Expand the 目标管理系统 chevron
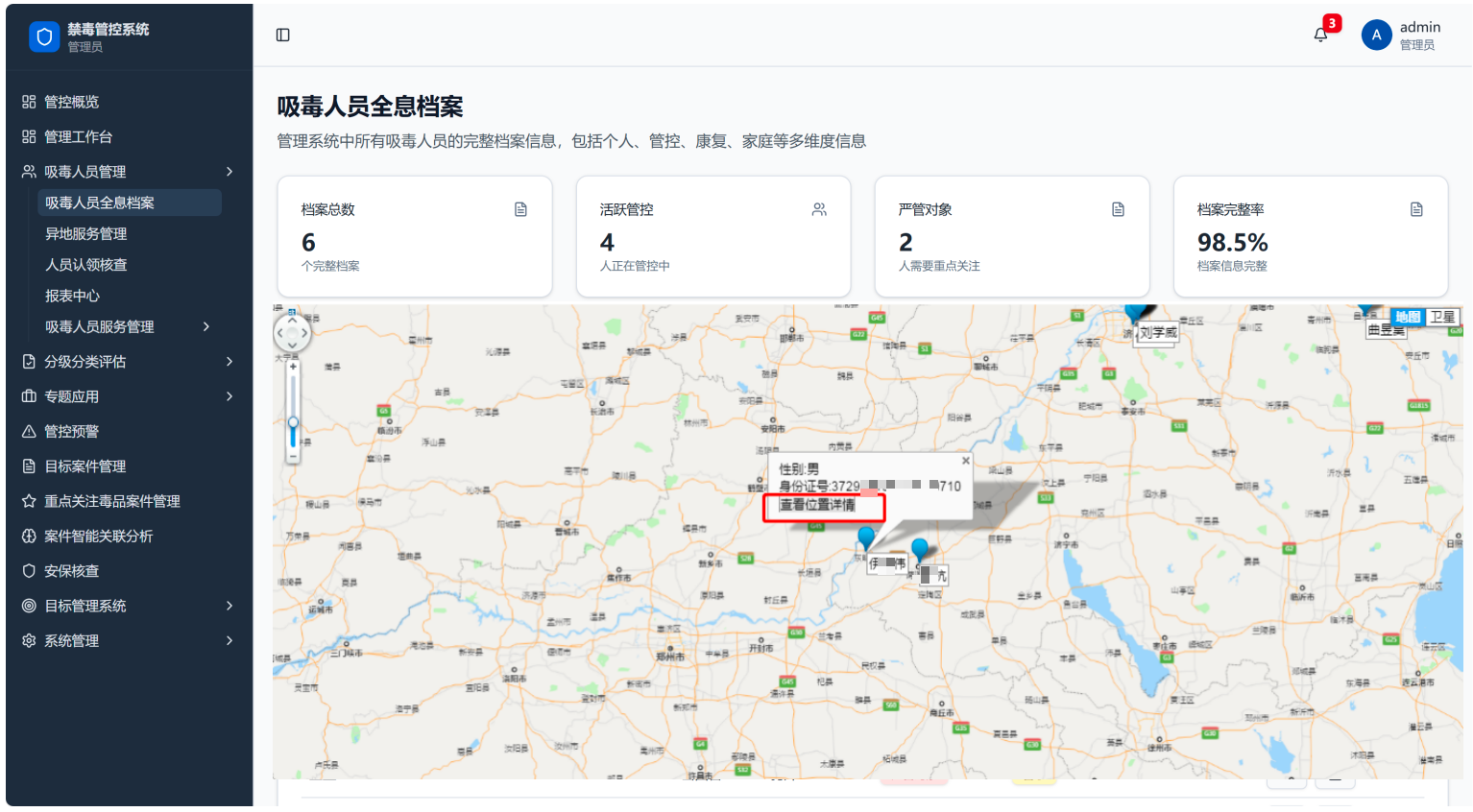Screen dimensions: 1473x812 coord(229,606)
